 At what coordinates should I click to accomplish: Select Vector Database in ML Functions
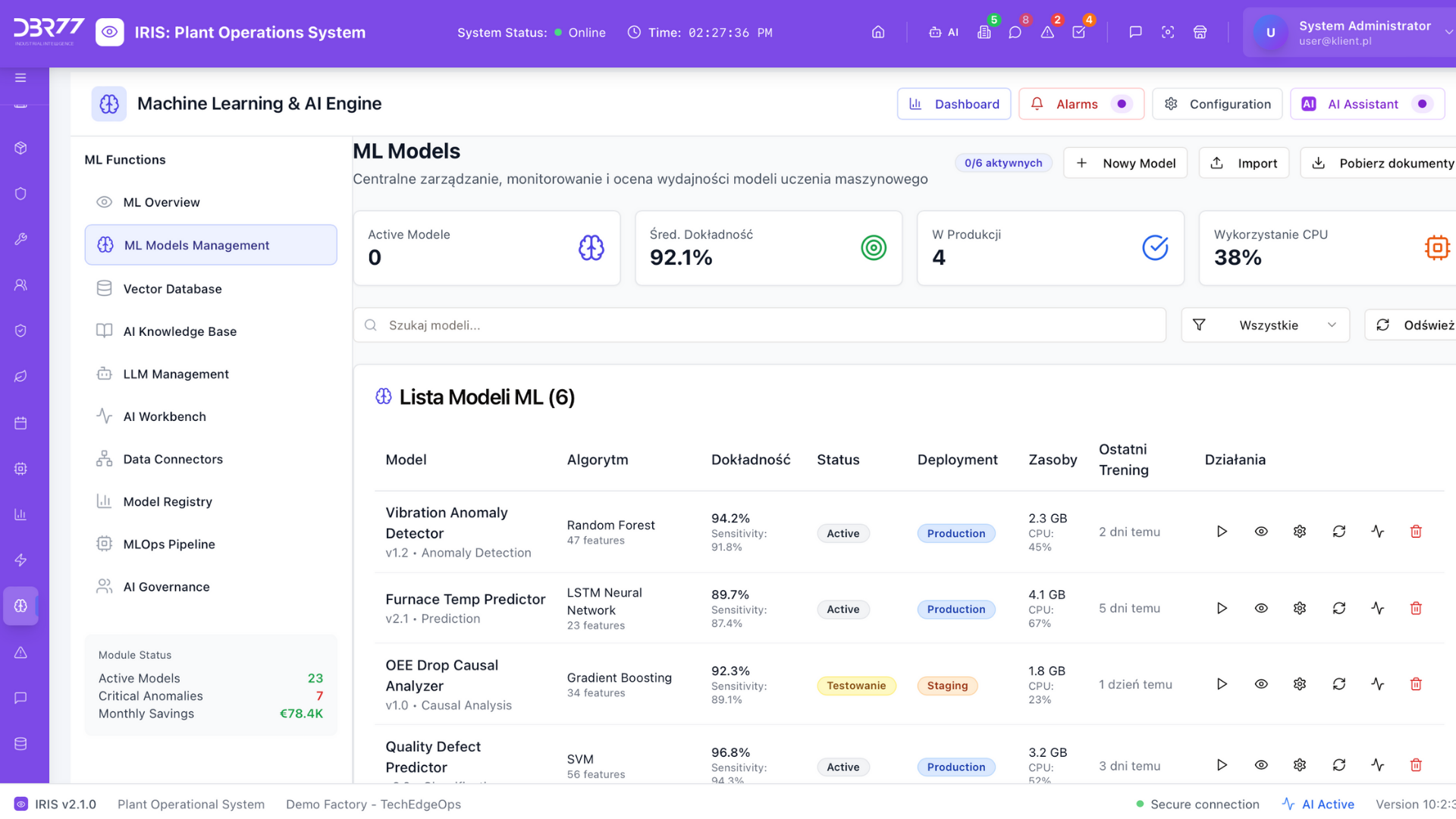pos(172,289)
